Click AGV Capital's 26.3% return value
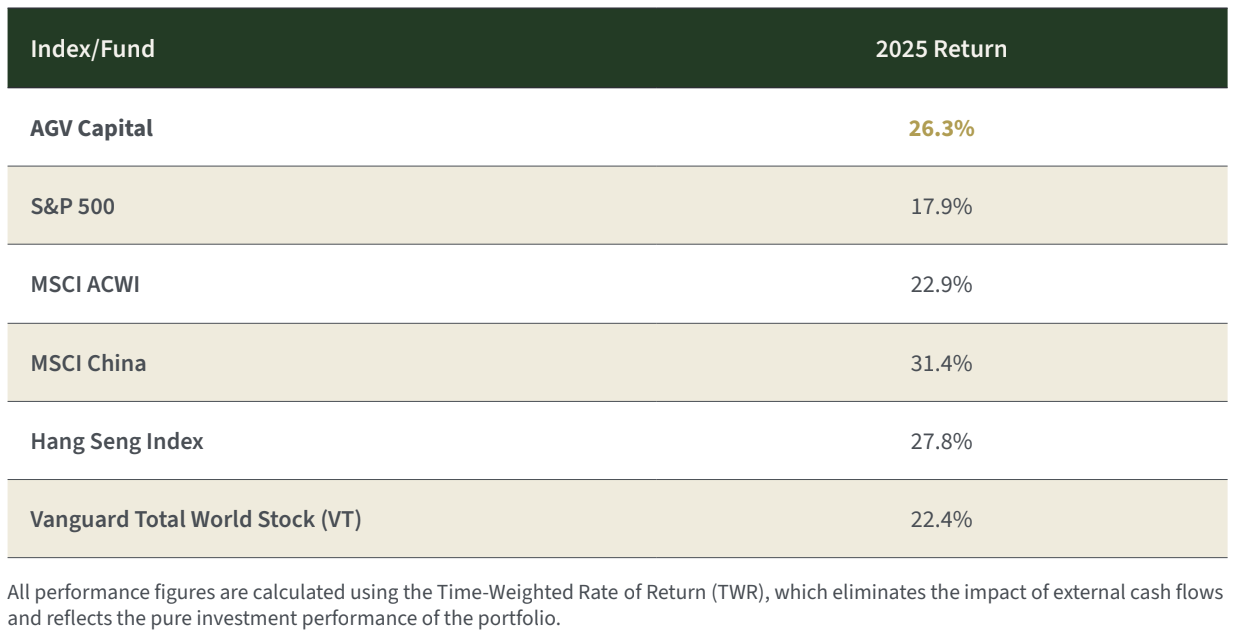This screenshot has height=640, width=1234. [x=941, y=128]
